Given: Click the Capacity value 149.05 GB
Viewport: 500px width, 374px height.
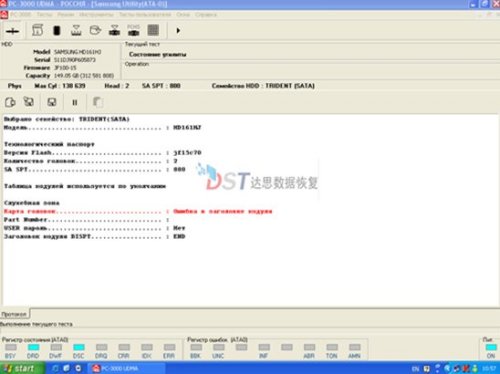Looking at the screenshot, I should [84, 76].
